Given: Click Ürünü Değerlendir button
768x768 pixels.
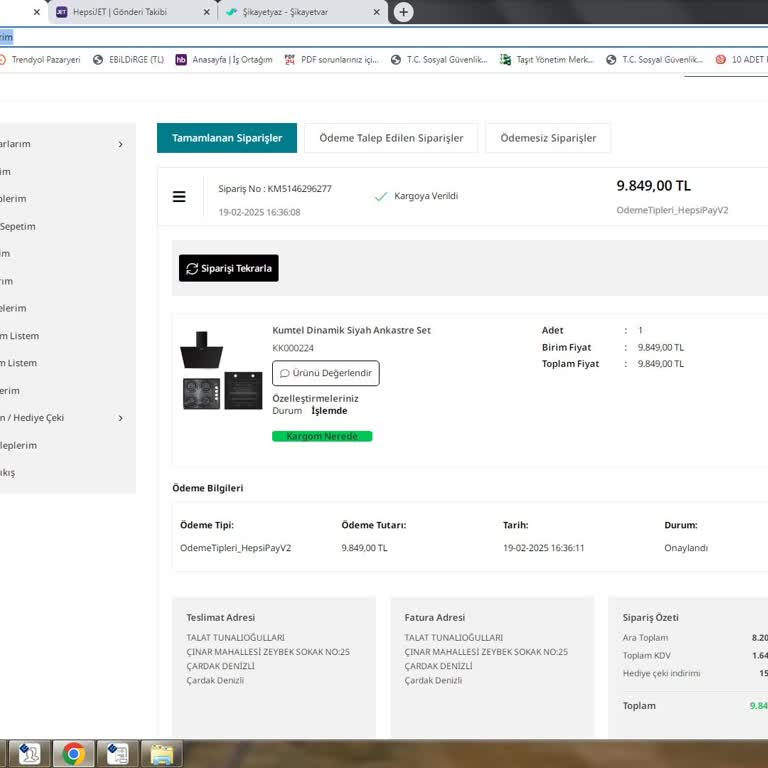Looking at the screenshot, I should pos(326,373).
